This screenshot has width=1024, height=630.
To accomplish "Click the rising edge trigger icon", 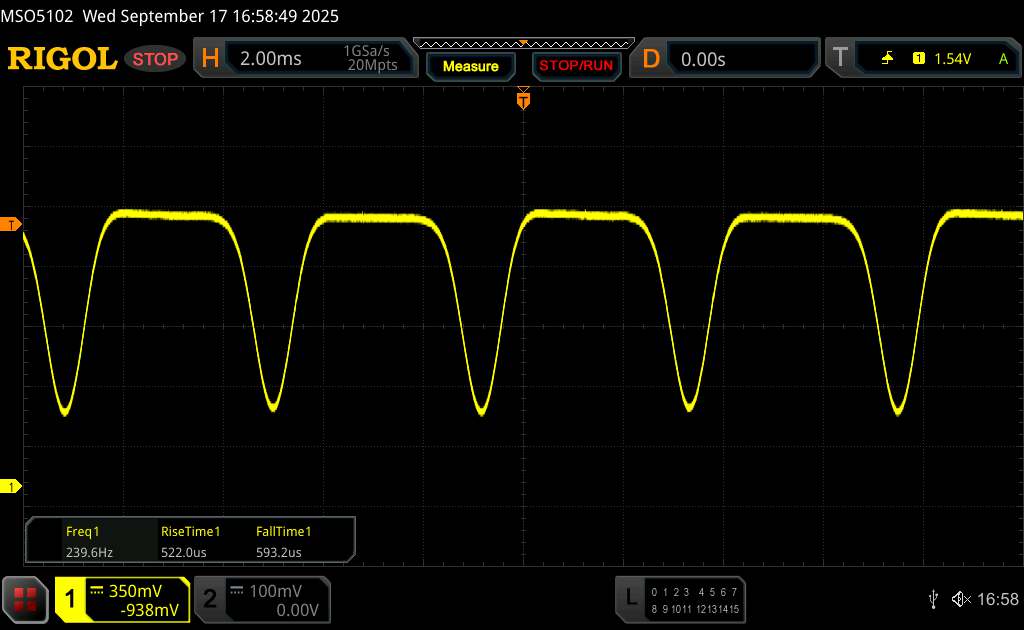I will coord(887,59).
